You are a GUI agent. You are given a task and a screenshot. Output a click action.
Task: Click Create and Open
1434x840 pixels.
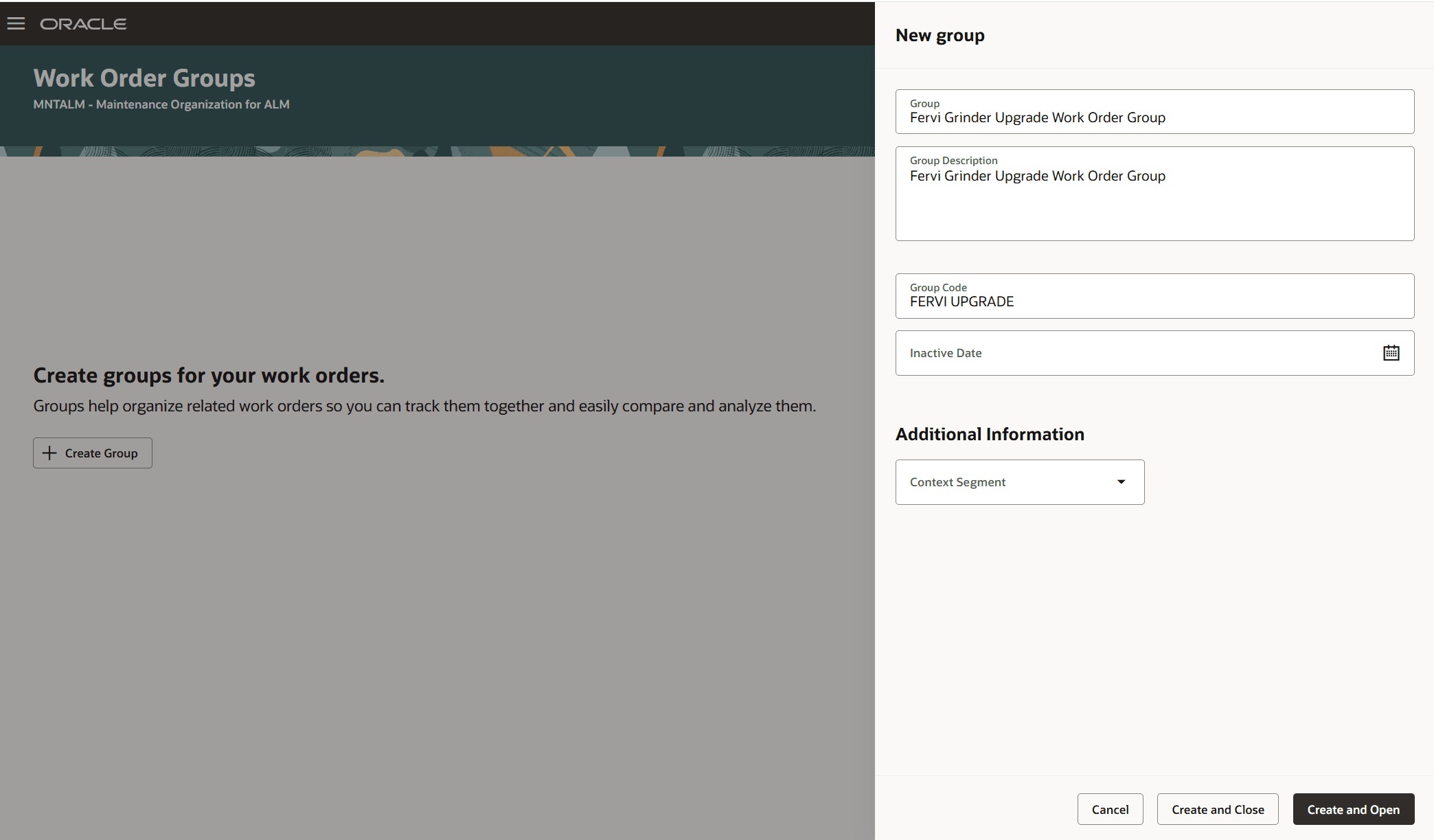pyautogui.click(x=1353, y=809)
